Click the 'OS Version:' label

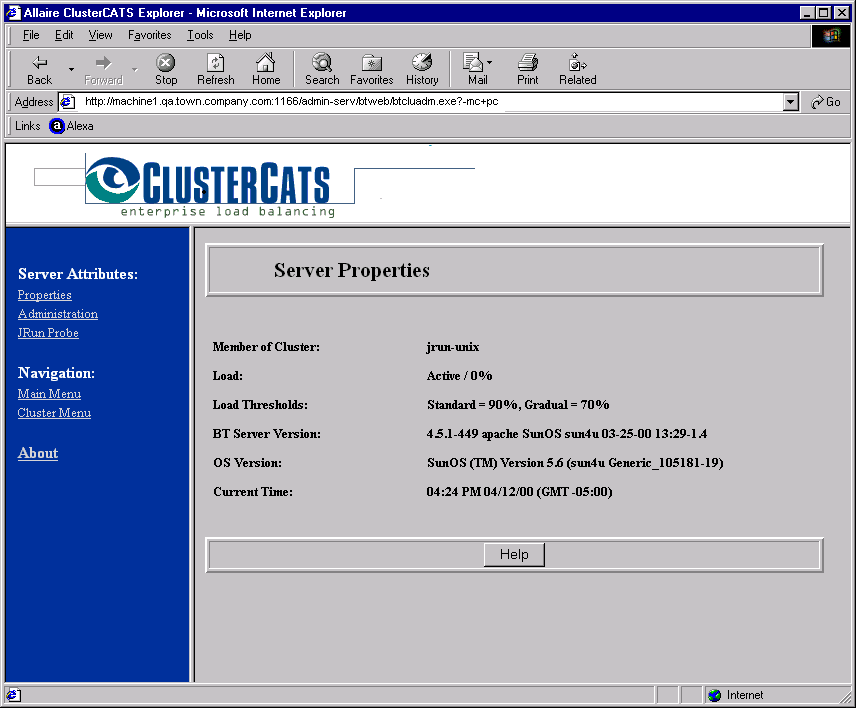[x=248, y=463]
